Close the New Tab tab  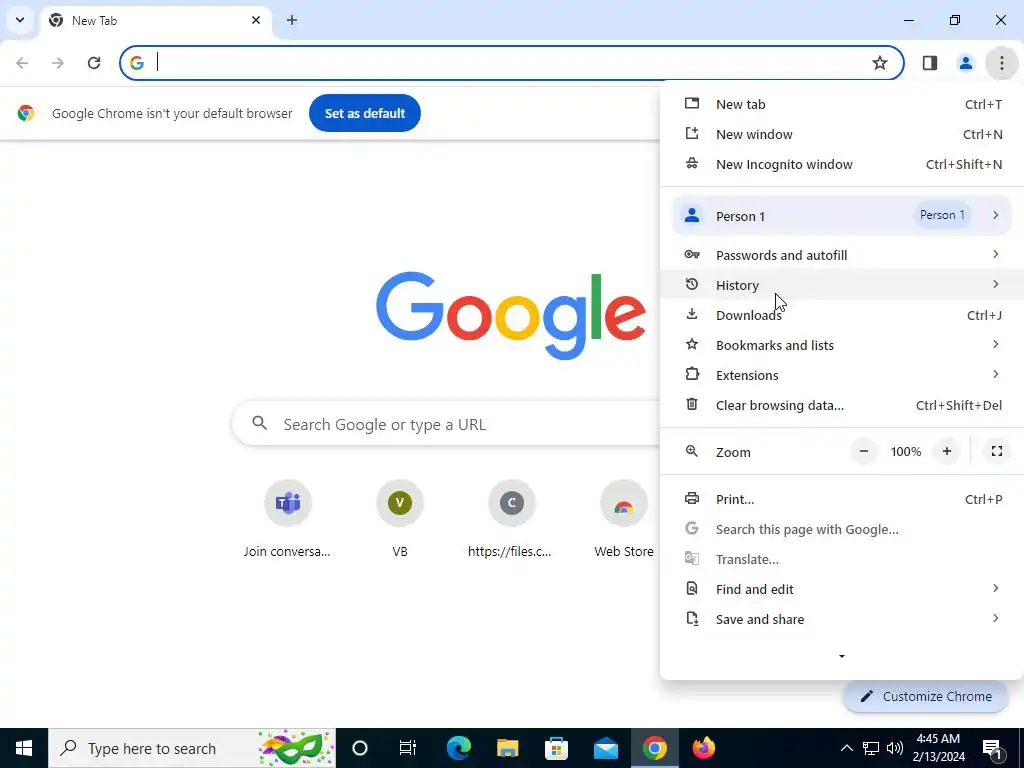coord(256,20)
